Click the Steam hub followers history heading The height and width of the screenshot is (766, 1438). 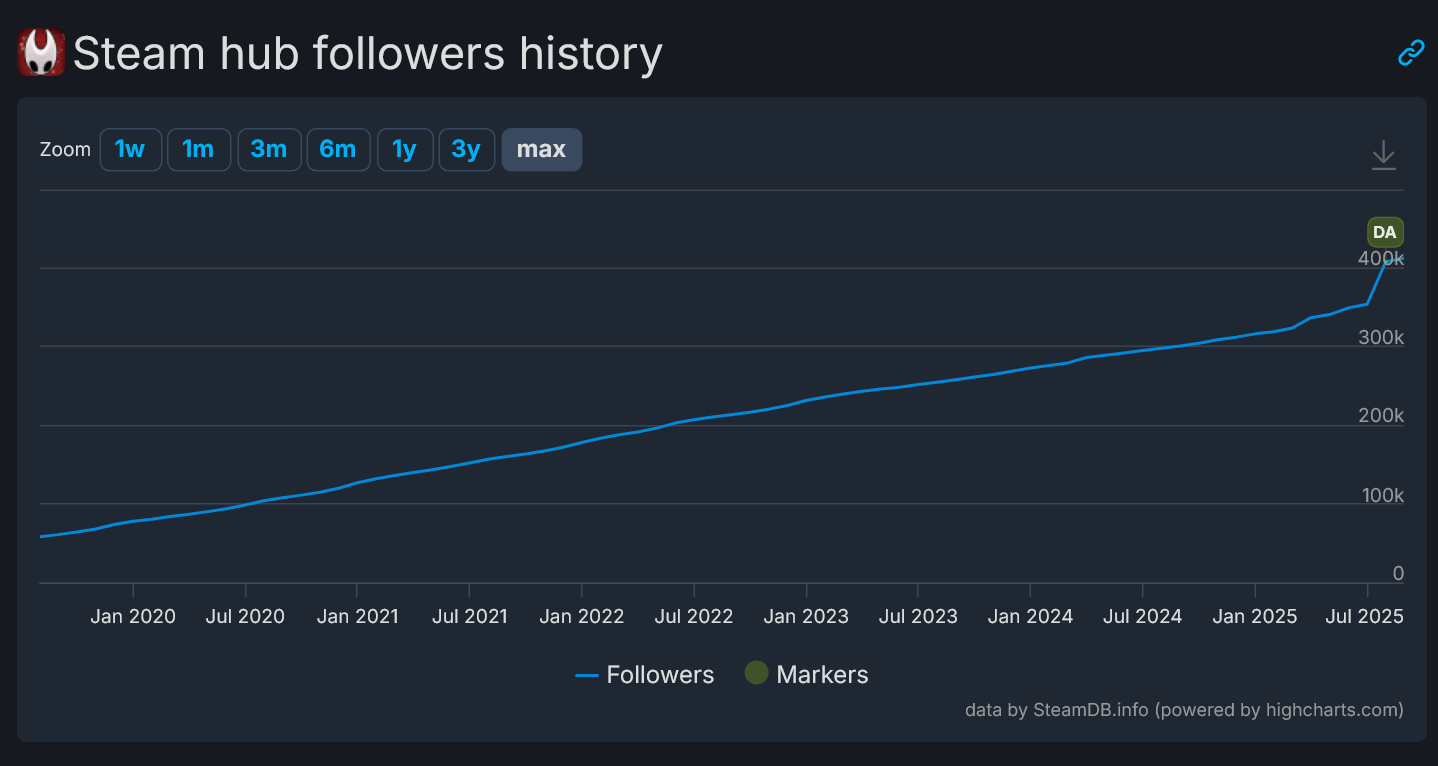367,53
